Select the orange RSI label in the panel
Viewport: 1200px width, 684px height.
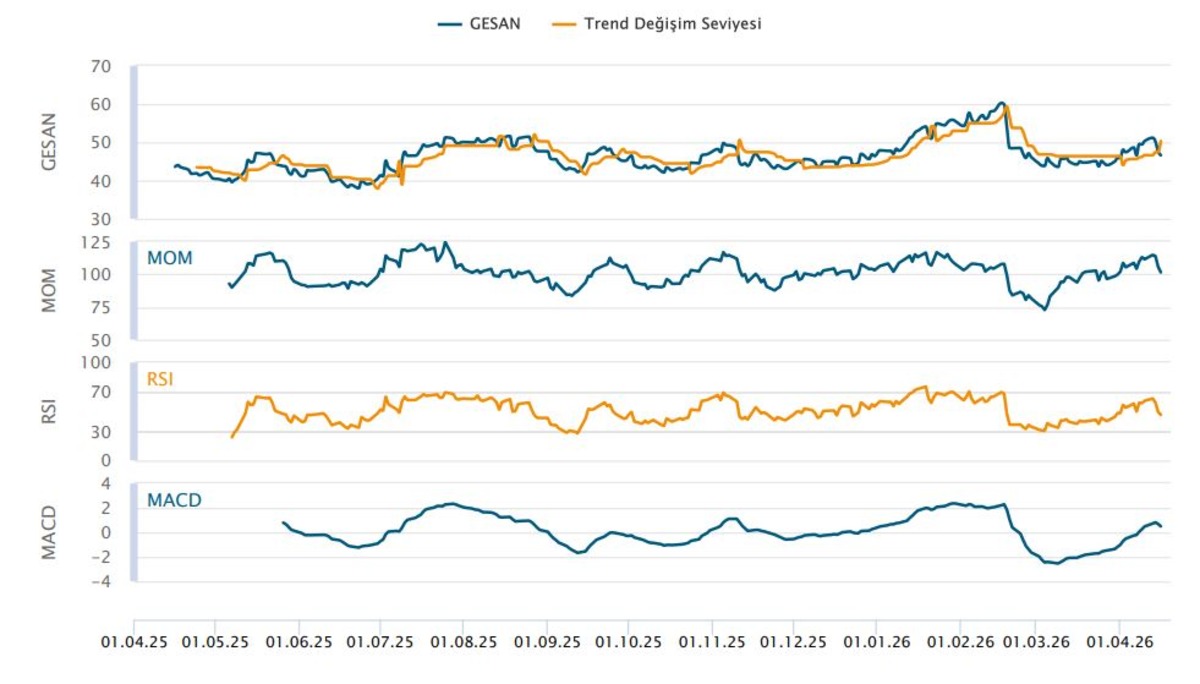pos(161,379)
